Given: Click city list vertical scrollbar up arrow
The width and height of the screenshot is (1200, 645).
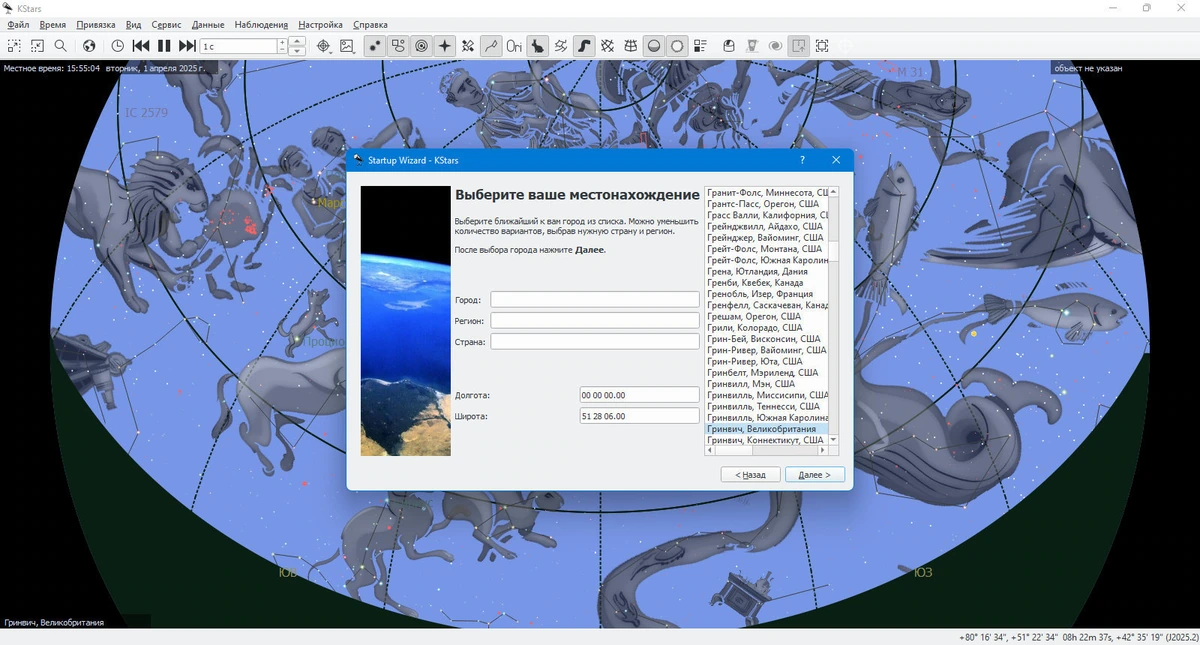Looking at the screenshot, I should 834,192.
